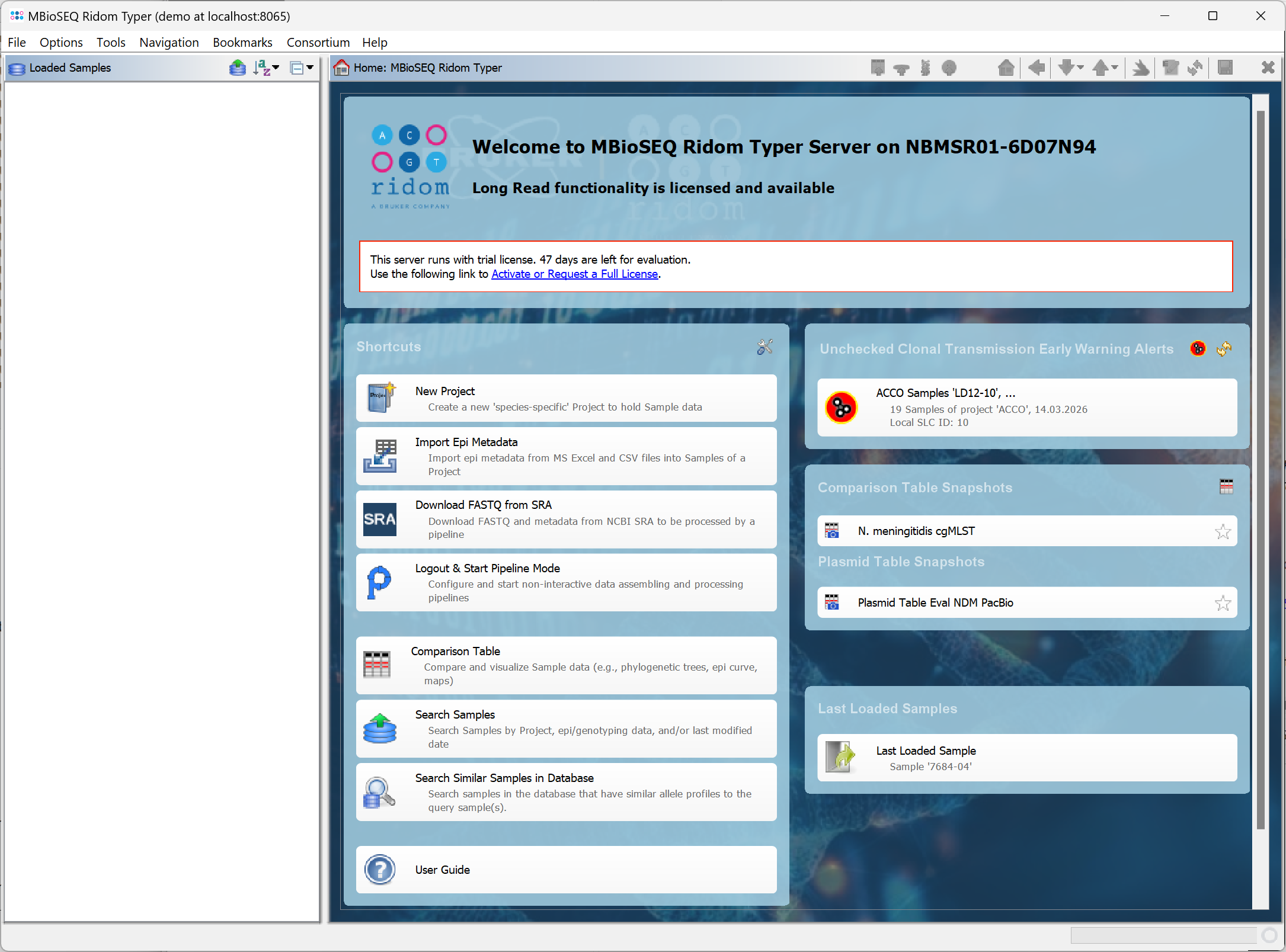Click the Home toolbar icon
This screenshot has height=952, width=1286.
pyautogui.click(x=1006, y=68)
